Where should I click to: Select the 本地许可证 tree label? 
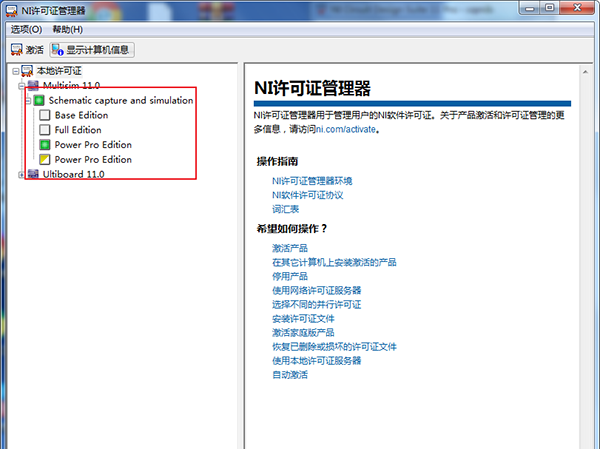[59, 71]
